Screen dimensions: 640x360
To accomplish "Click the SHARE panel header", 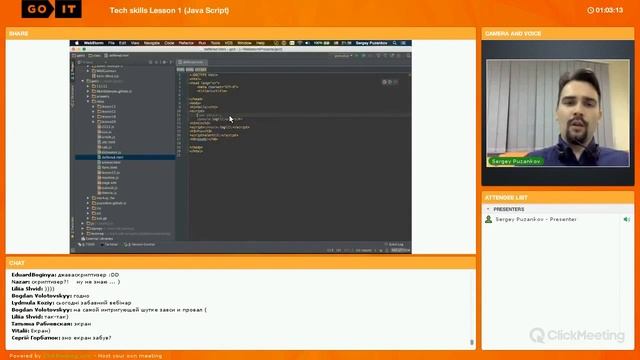I will [x=241, y=33].
